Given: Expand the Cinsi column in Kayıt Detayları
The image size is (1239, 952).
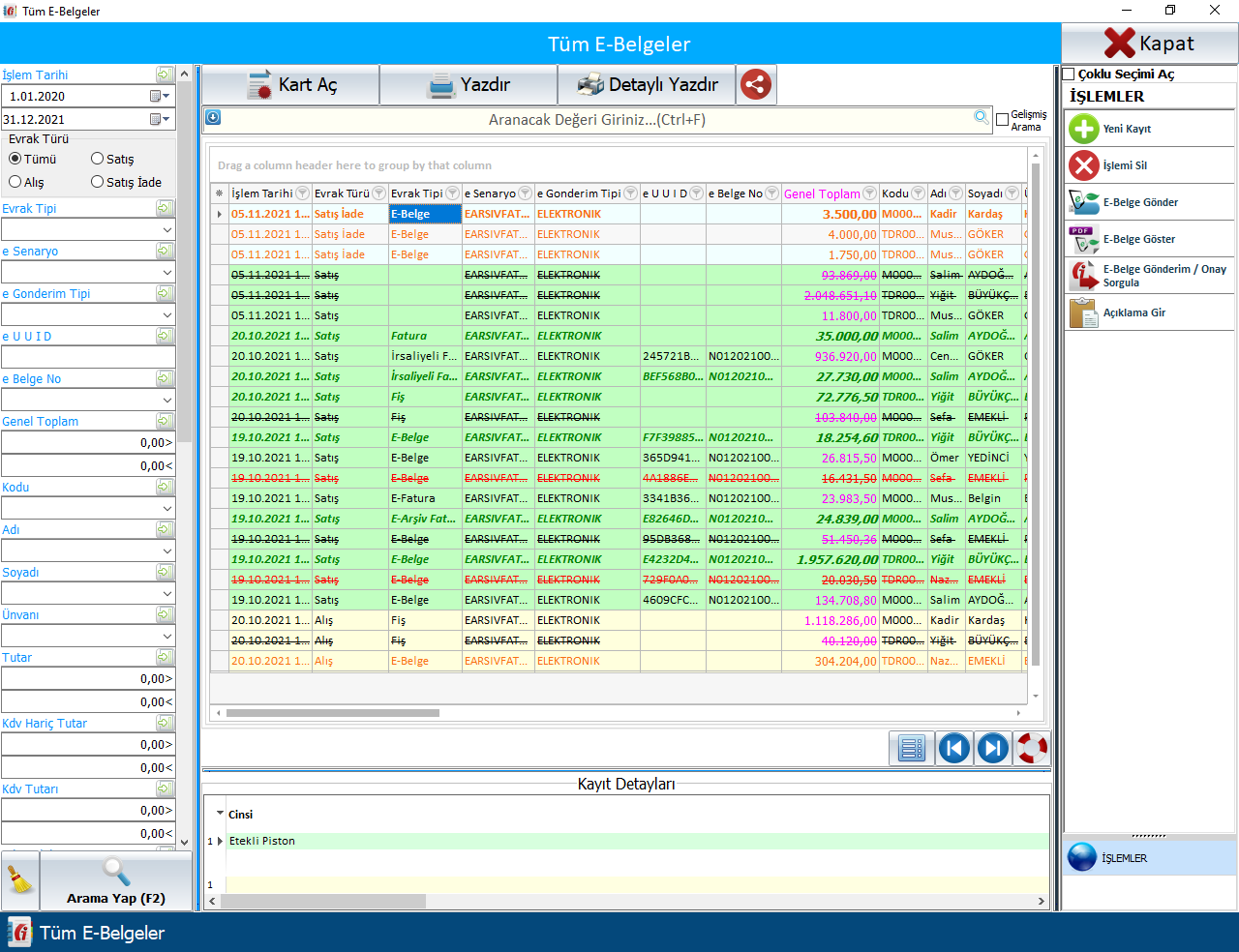Looking at the screenshot, I should tap(220, 814).
